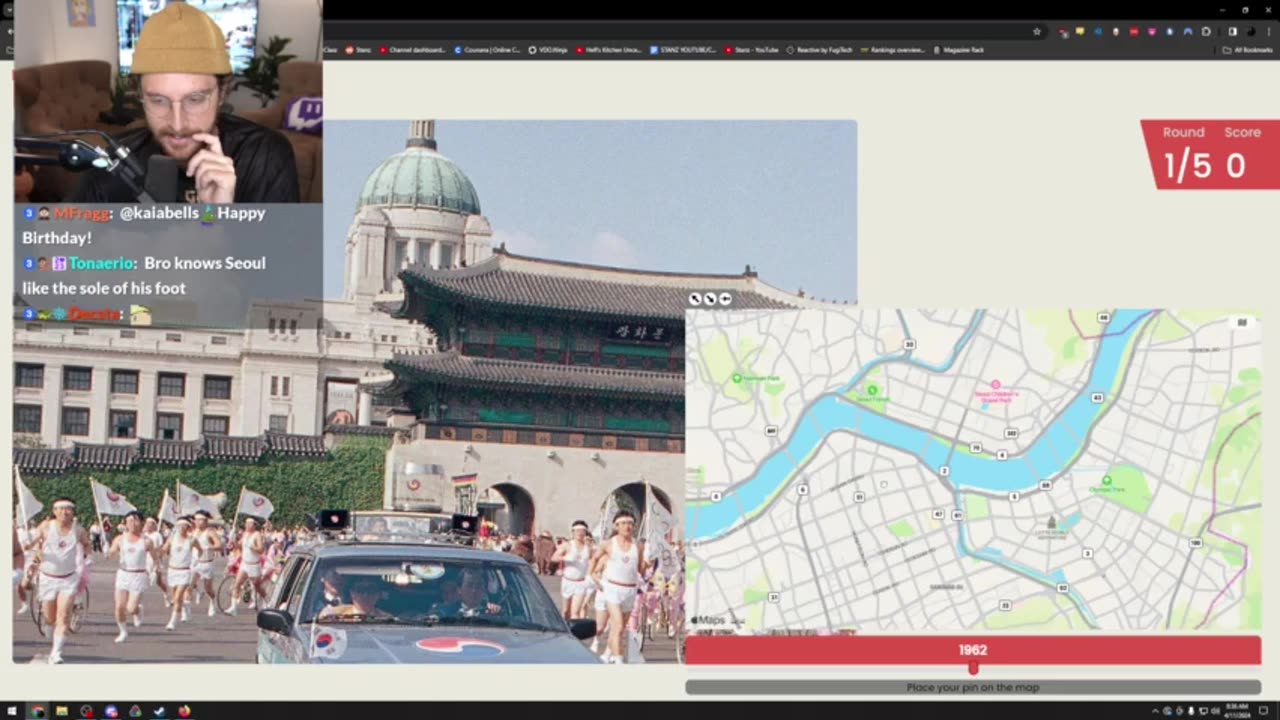1280x720 pixels.
Task: Click the 'Place your pin on the map' button
Action: coord(973,687)
